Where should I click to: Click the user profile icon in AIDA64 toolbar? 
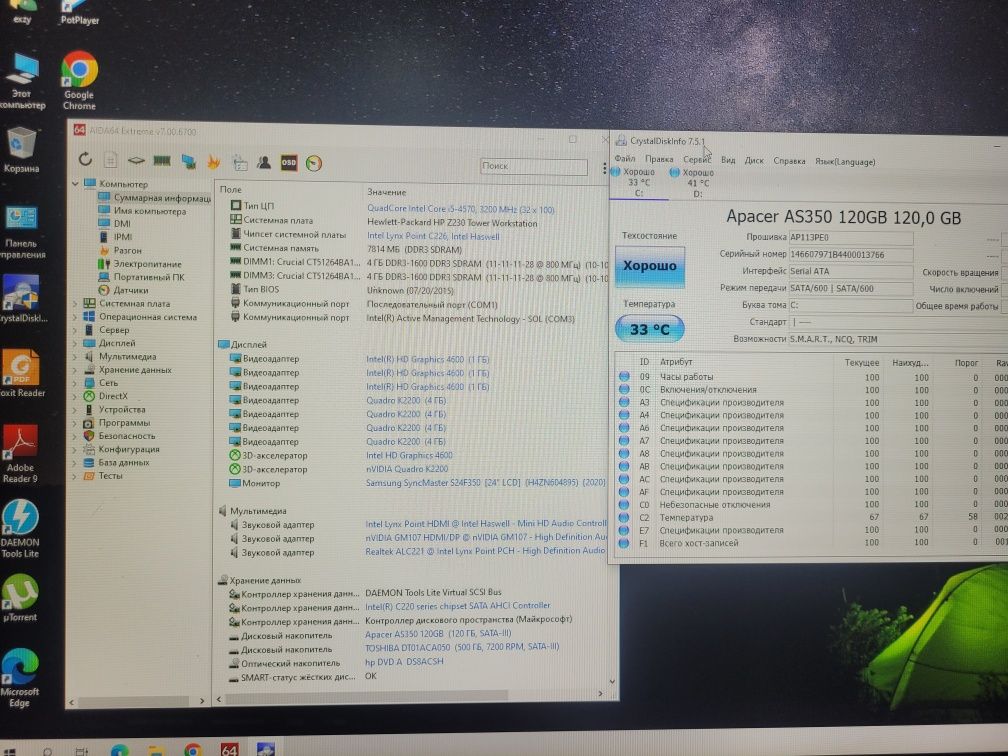pos(264,163)
